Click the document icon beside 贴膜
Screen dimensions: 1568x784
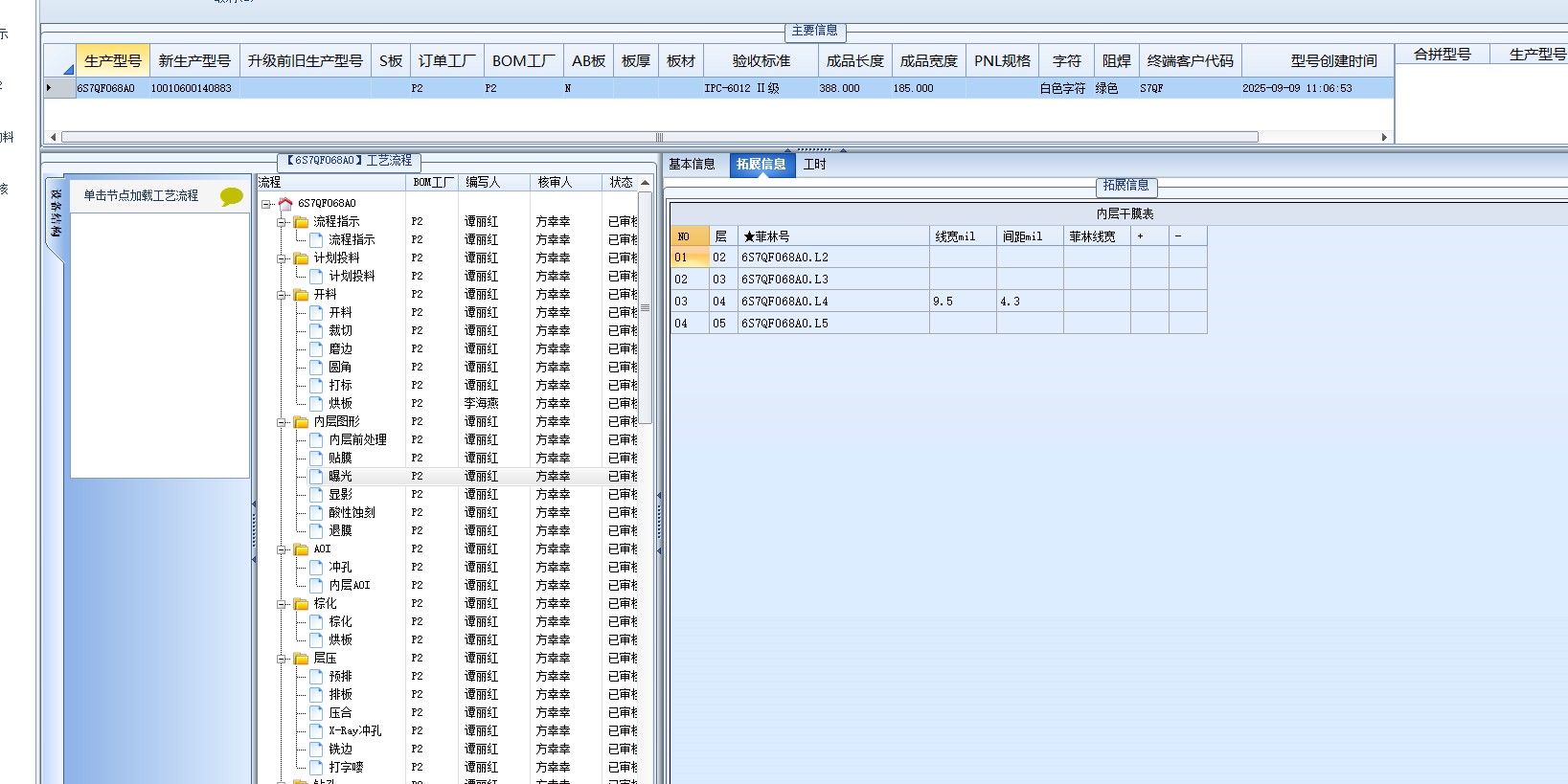[x=316, y=458]
